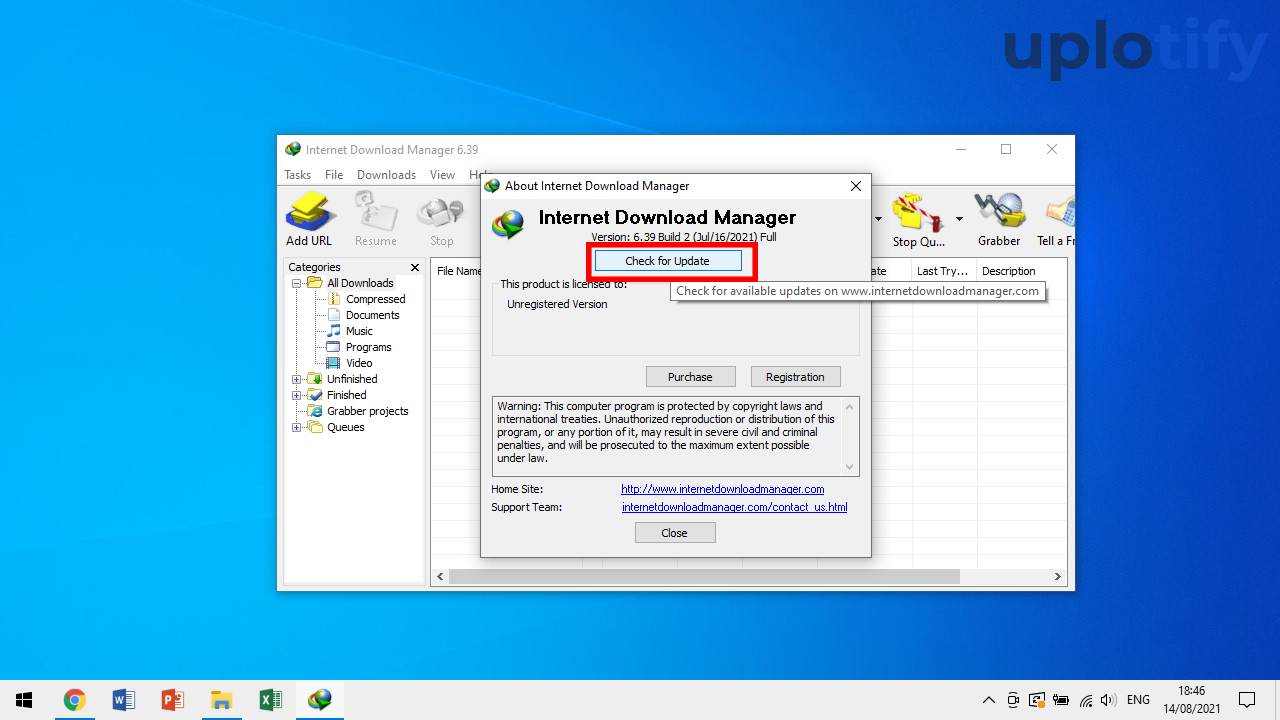The height and width of the screenshot is (720, 1280).
Task: Open the notification center icon
Action: (1247, 700)
